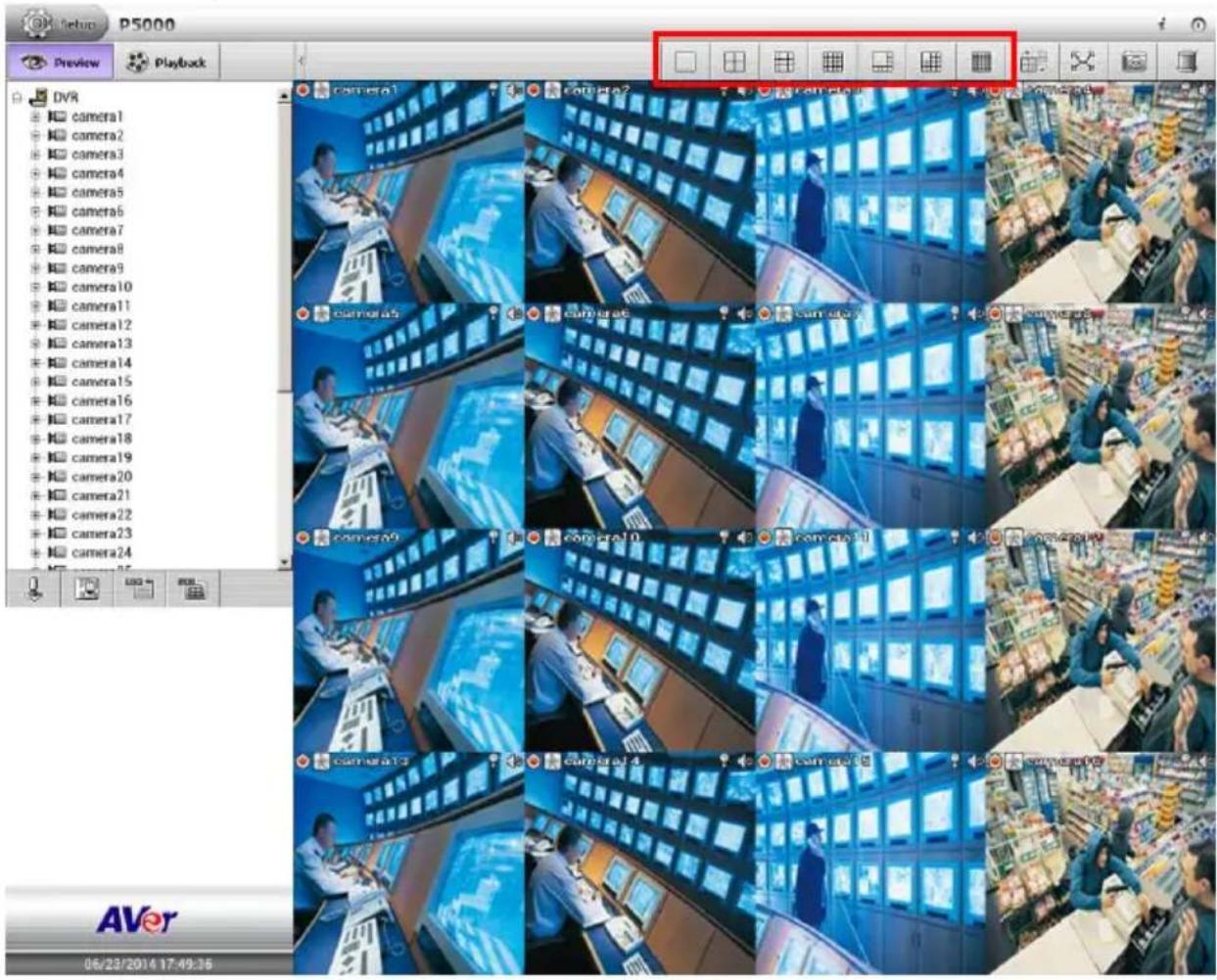Click the rightmost toolbar icon

tap(1186, 62)
